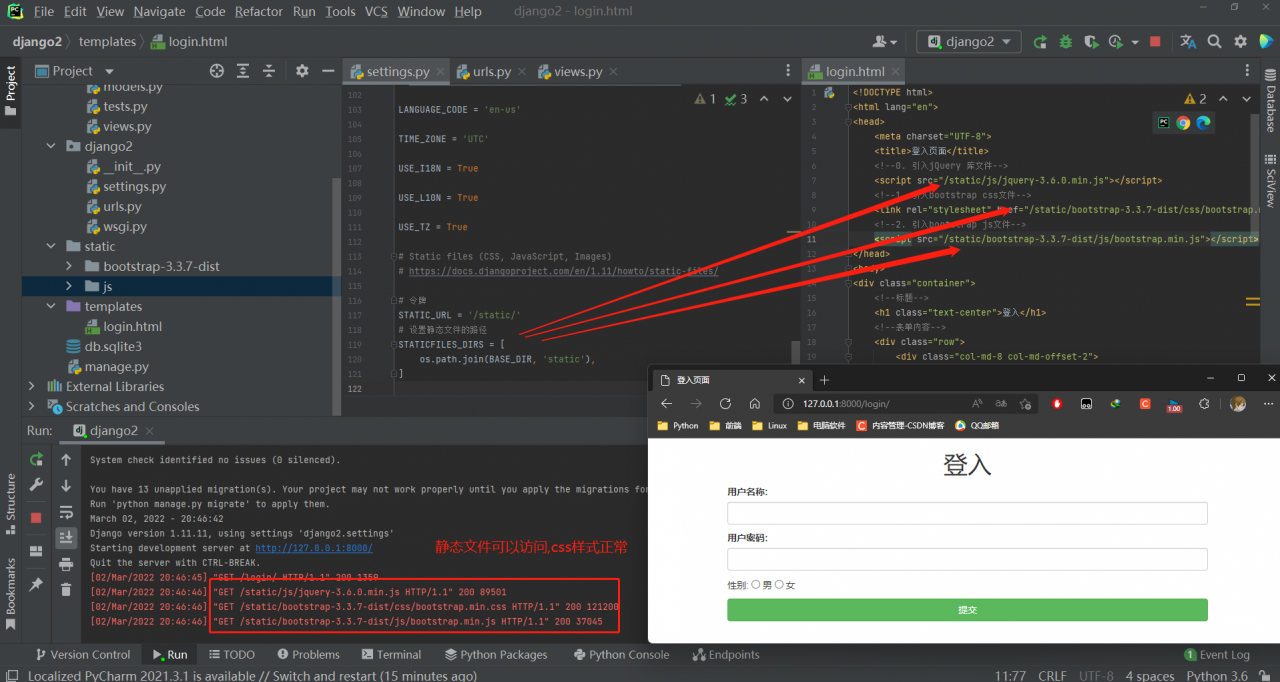Toggle soft-wrap in run console
This screenshot has height=682, width=1280.
(66, 512)
